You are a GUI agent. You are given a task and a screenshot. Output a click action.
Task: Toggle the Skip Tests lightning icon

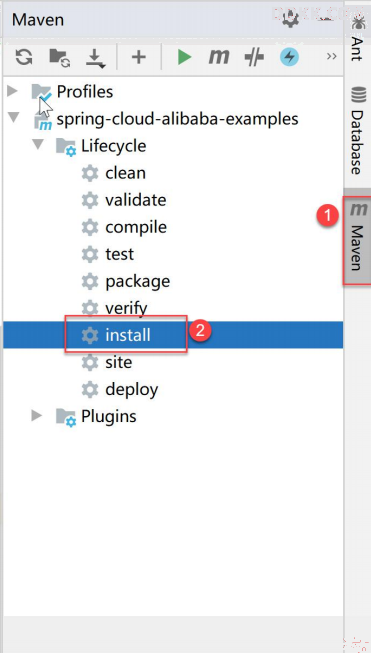coord(289,56)
